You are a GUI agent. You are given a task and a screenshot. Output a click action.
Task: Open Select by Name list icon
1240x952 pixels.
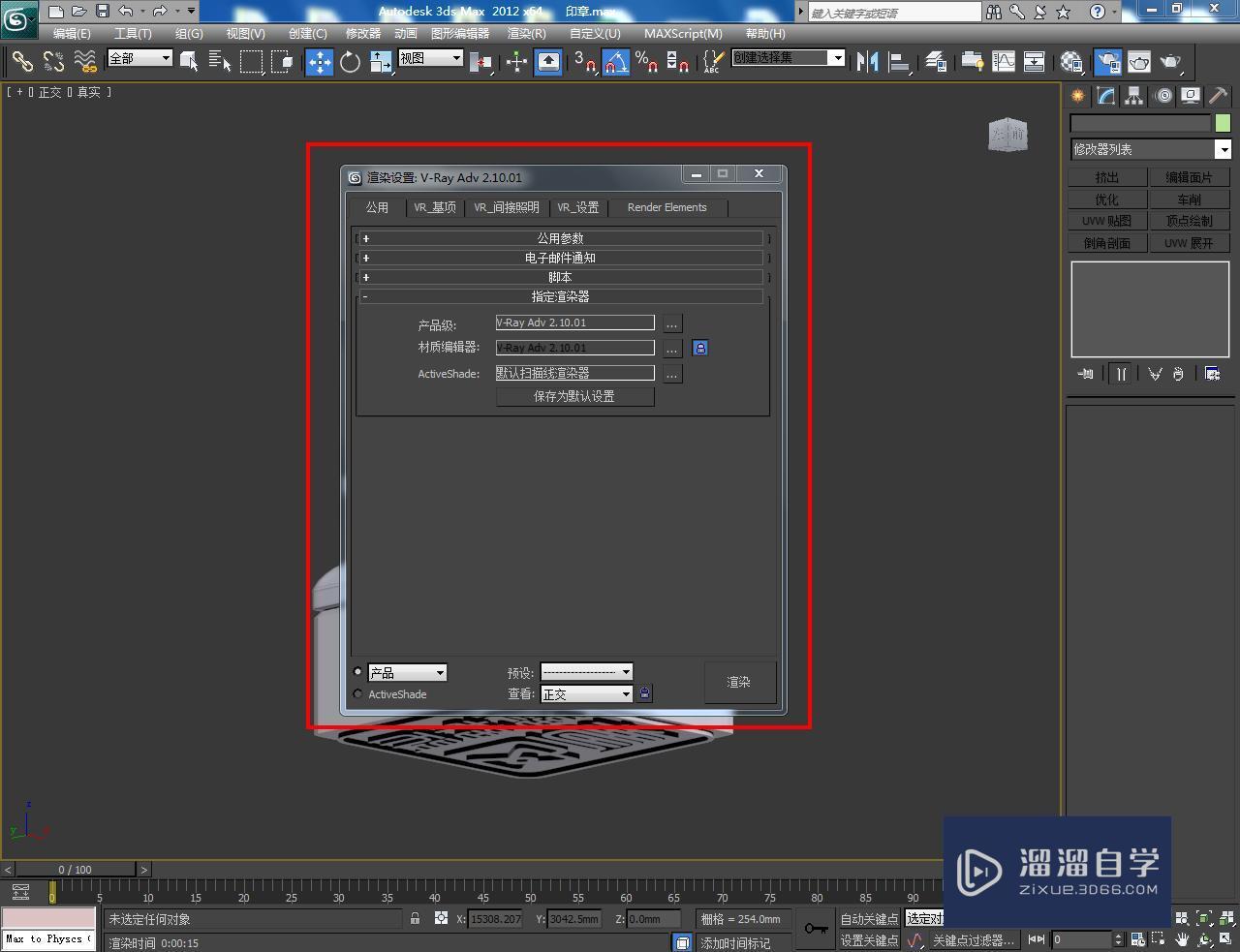[x=220, y=62]
